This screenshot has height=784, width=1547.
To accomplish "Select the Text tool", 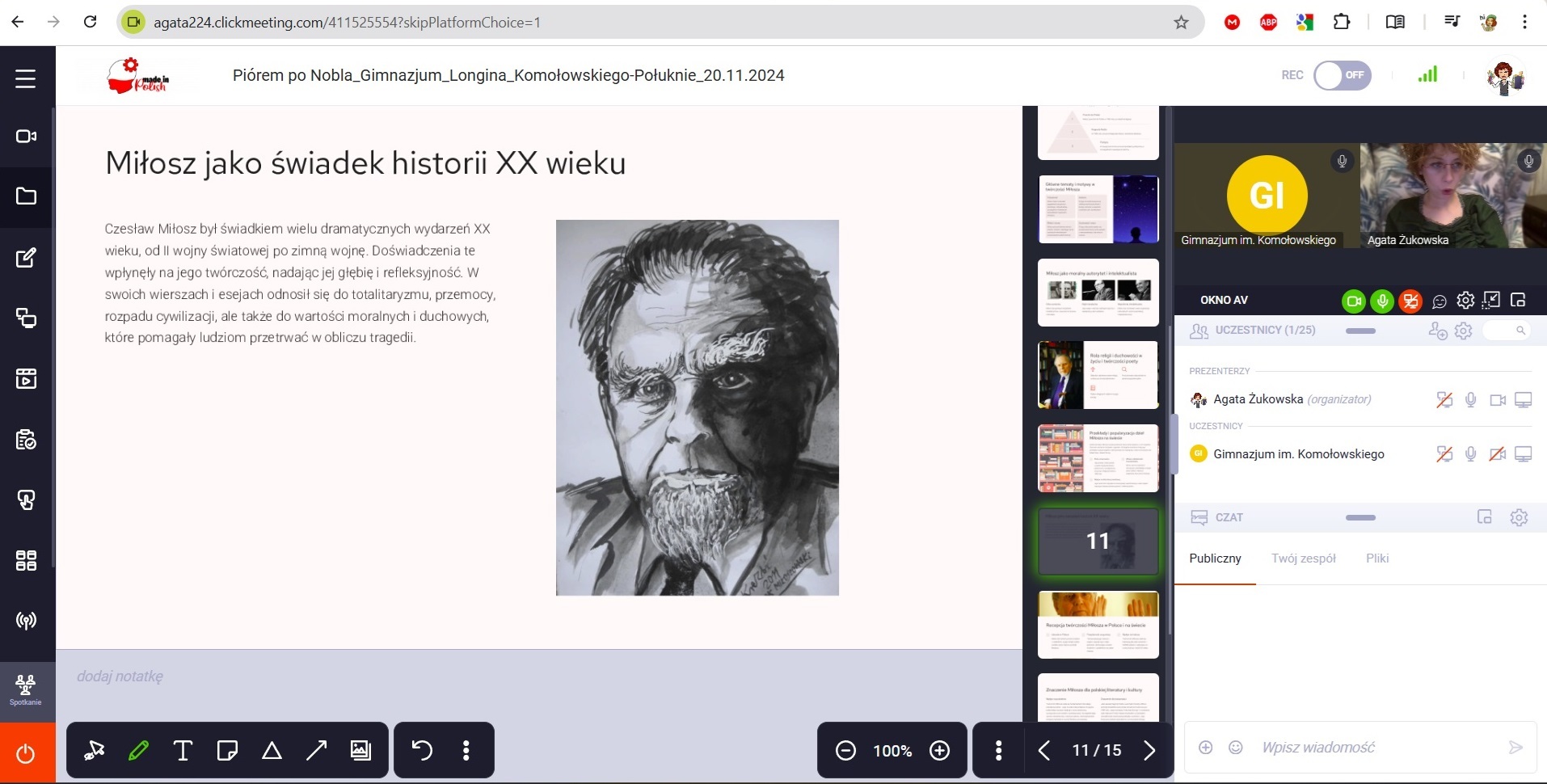I will (x=183, y=751).
